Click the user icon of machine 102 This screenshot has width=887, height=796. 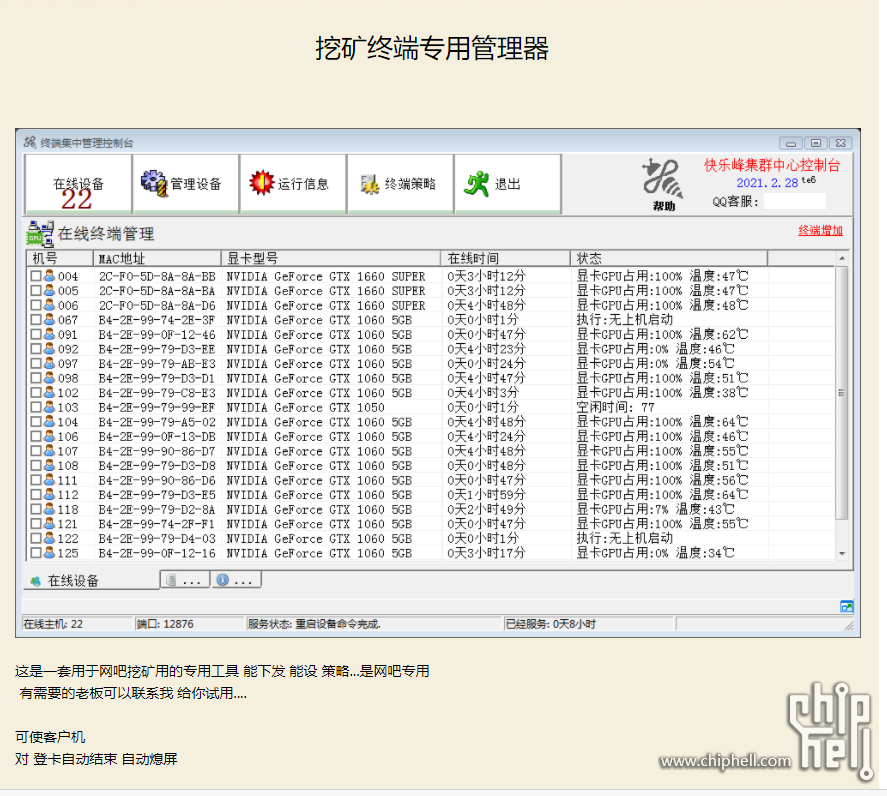50,393
